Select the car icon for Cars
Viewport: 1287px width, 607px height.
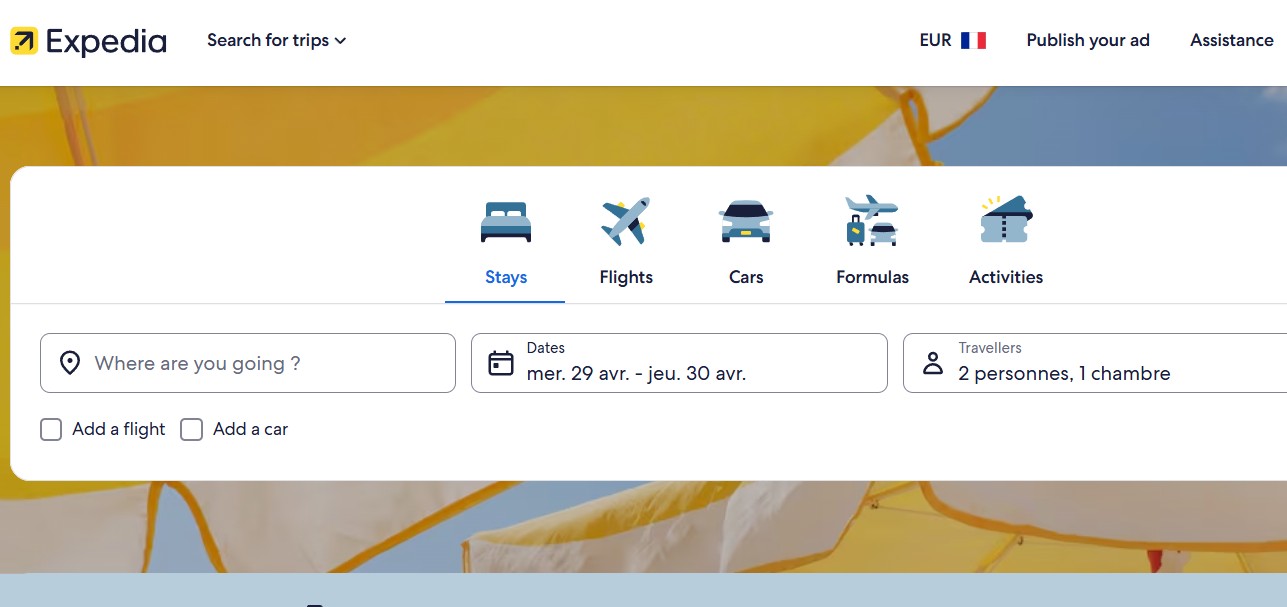(746, 221)
